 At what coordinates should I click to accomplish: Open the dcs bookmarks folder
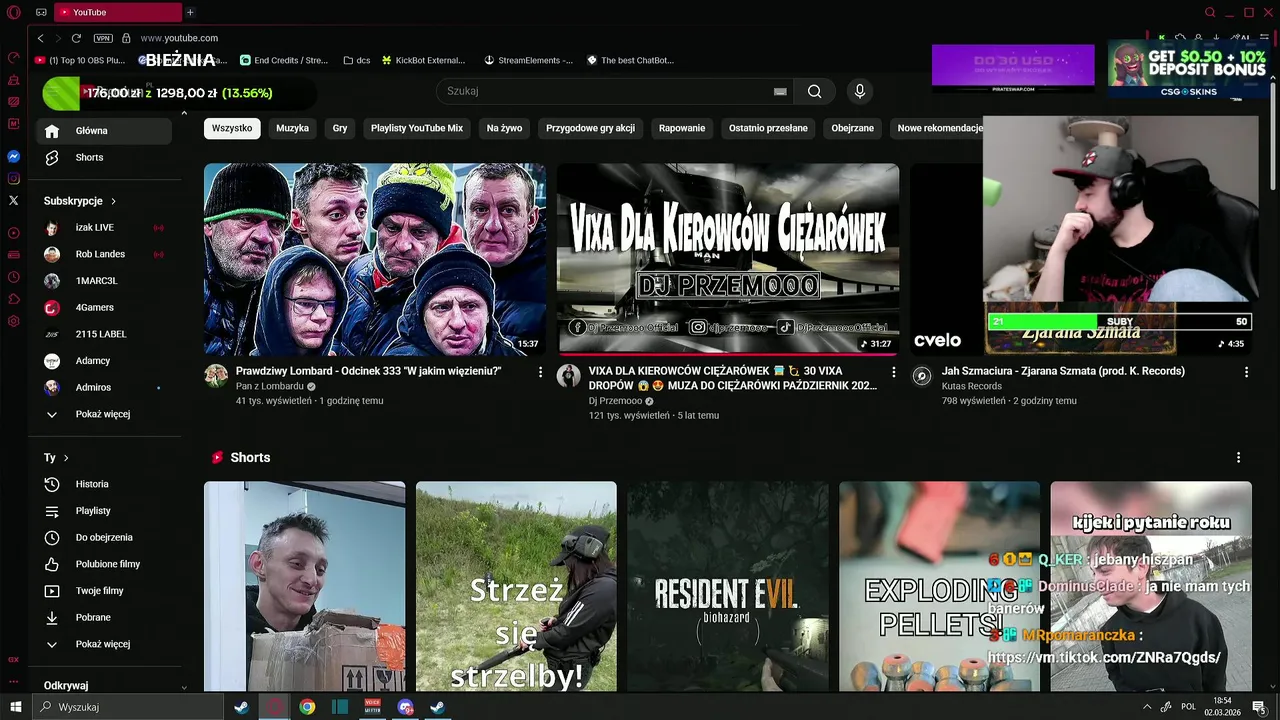point(356,60)
